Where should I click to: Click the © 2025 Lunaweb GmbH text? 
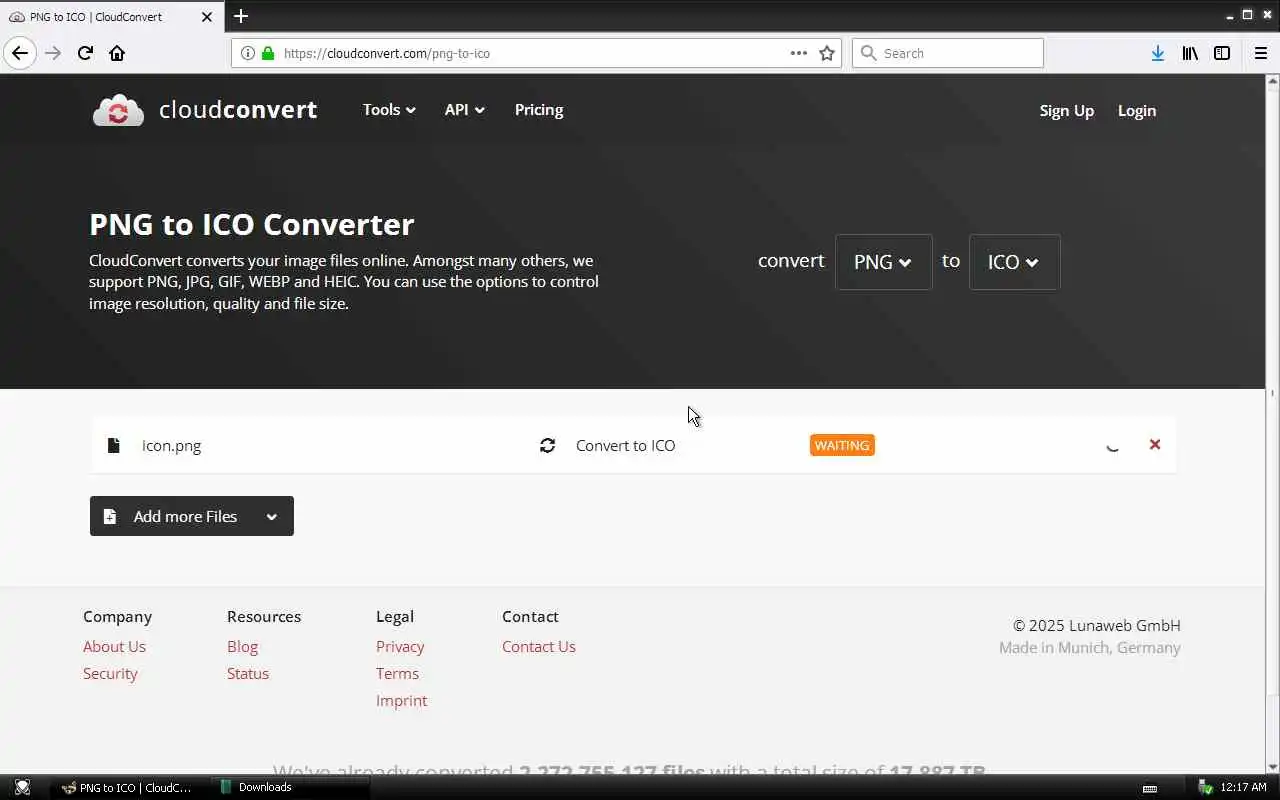[x=1097, y=625]
